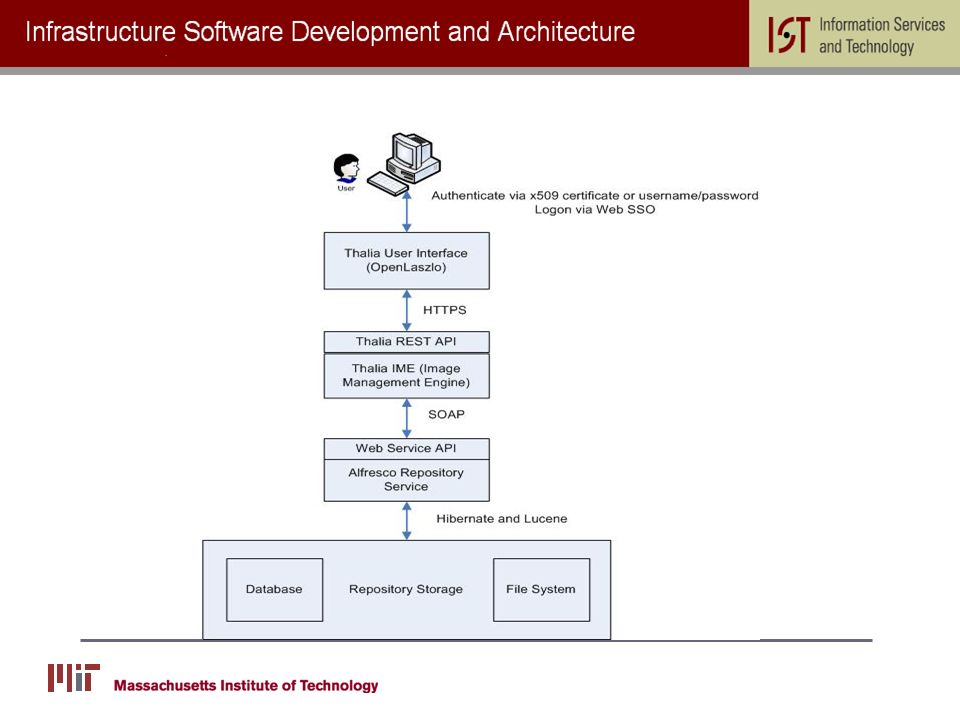This screenshot has height=720, width=960.
Task: Click the 'User' caption under the person
Action: [x=346, y=189]
